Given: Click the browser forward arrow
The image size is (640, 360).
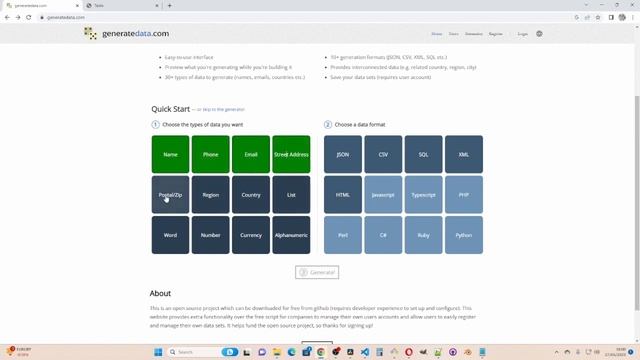Looking at the screenshot, I should pos(18,18).
